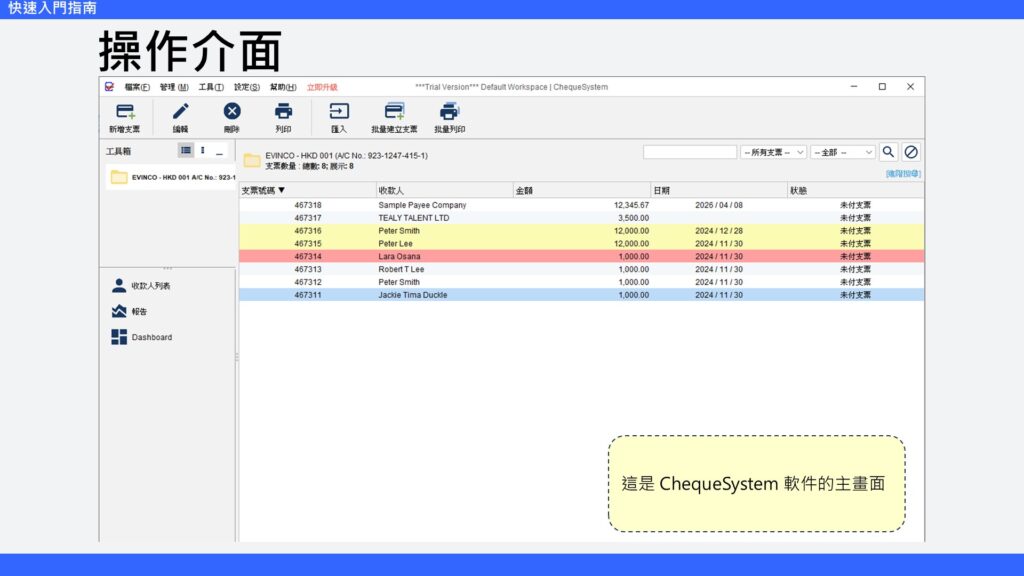Select cheque row 467312 Peter Smith
The width and height of the screenshot is (1024, 576).
click(581, 282)
